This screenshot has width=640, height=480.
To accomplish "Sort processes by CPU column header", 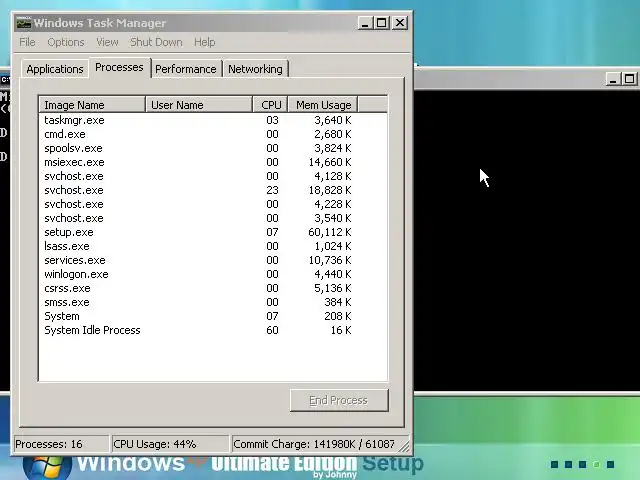I will click(x=270, y=105).
